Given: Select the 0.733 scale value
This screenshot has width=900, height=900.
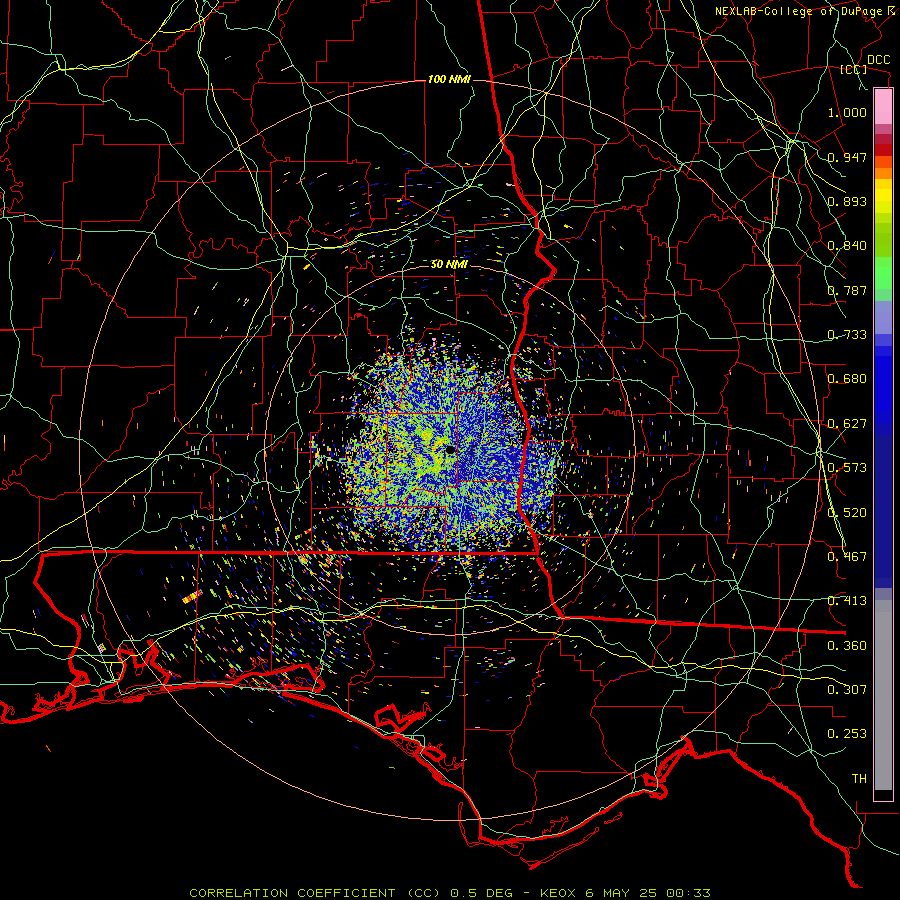Looking at the screenshot, I should [847, 335].
